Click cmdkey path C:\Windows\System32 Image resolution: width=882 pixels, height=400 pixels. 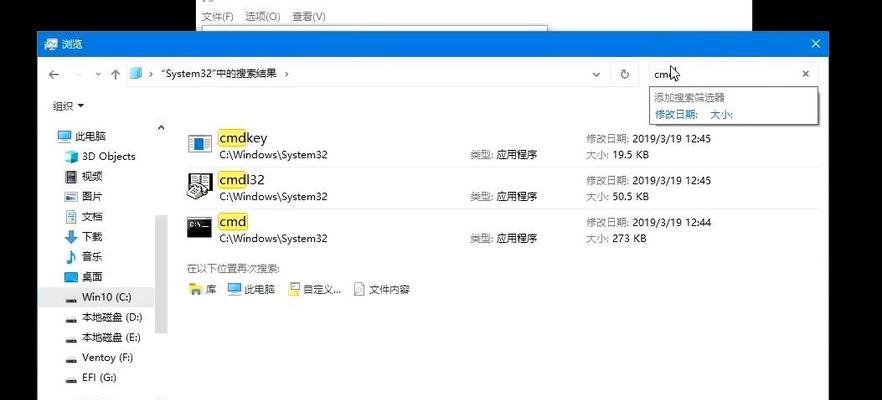point(273,155)
